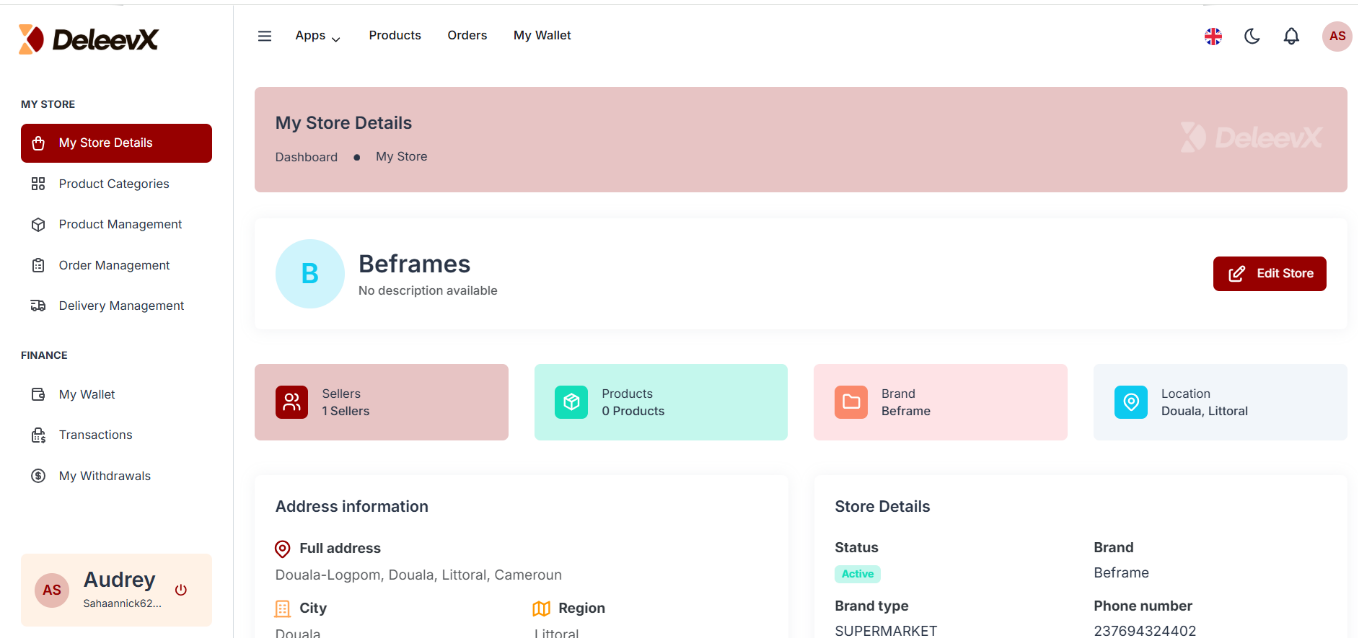Open My Wallet in the sidebar
The width and height of the screenshot is (1358, 638).
click(x=116, y=394)
